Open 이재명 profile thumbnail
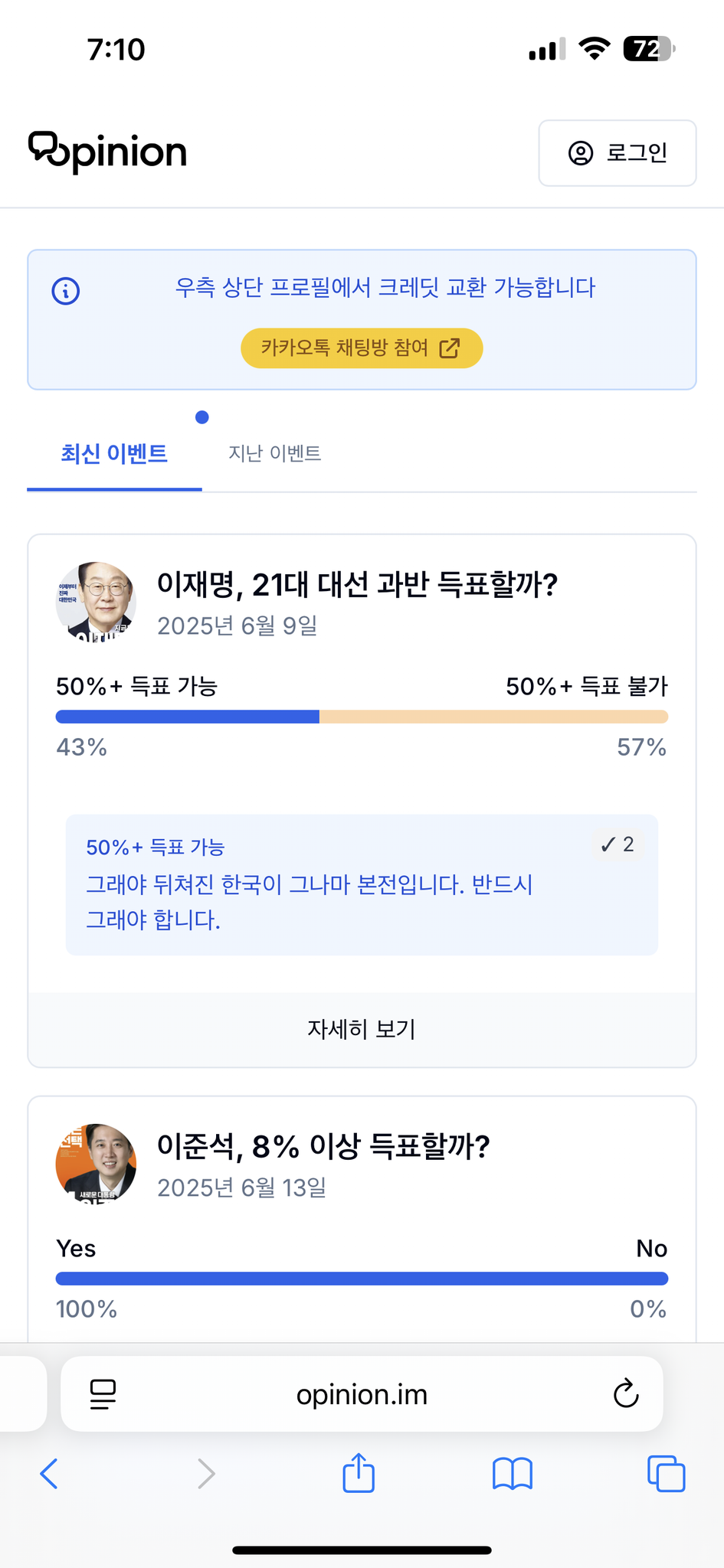Image resolution: width=724 pixels, height=1568 pixels. (96, 602)
